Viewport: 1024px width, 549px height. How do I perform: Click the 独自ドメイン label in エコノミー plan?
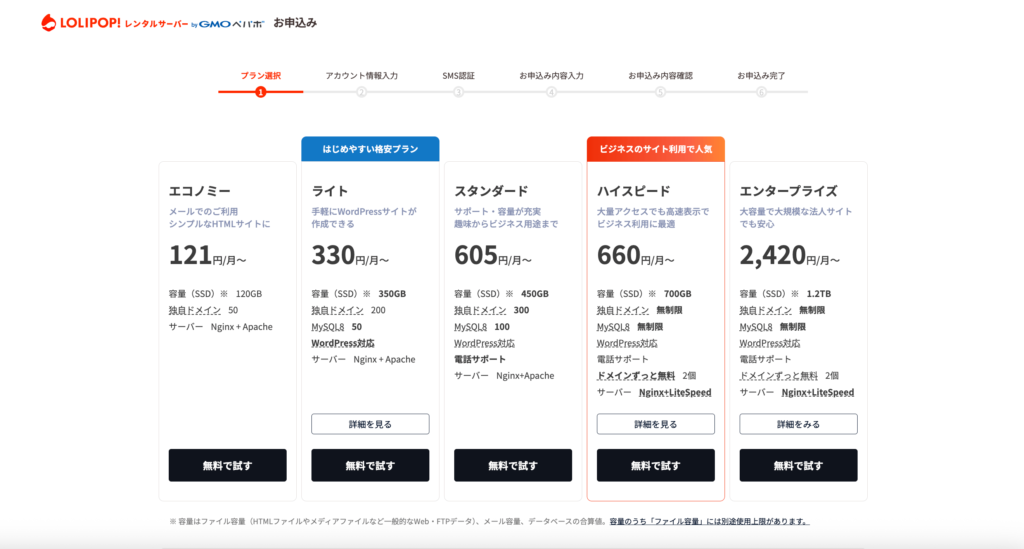click(x=195, y=310)
